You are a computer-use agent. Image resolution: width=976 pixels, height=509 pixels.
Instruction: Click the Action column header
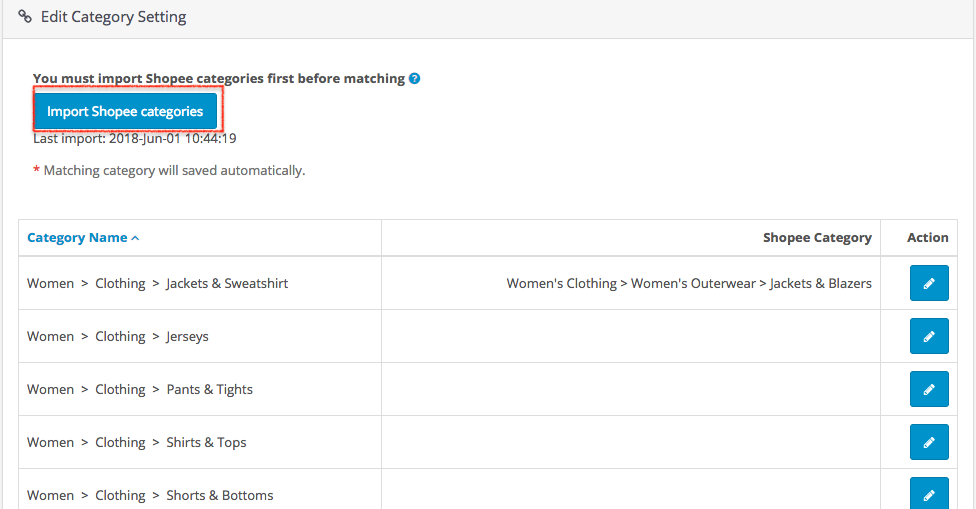pyautogui.click(x=927, y=237)
